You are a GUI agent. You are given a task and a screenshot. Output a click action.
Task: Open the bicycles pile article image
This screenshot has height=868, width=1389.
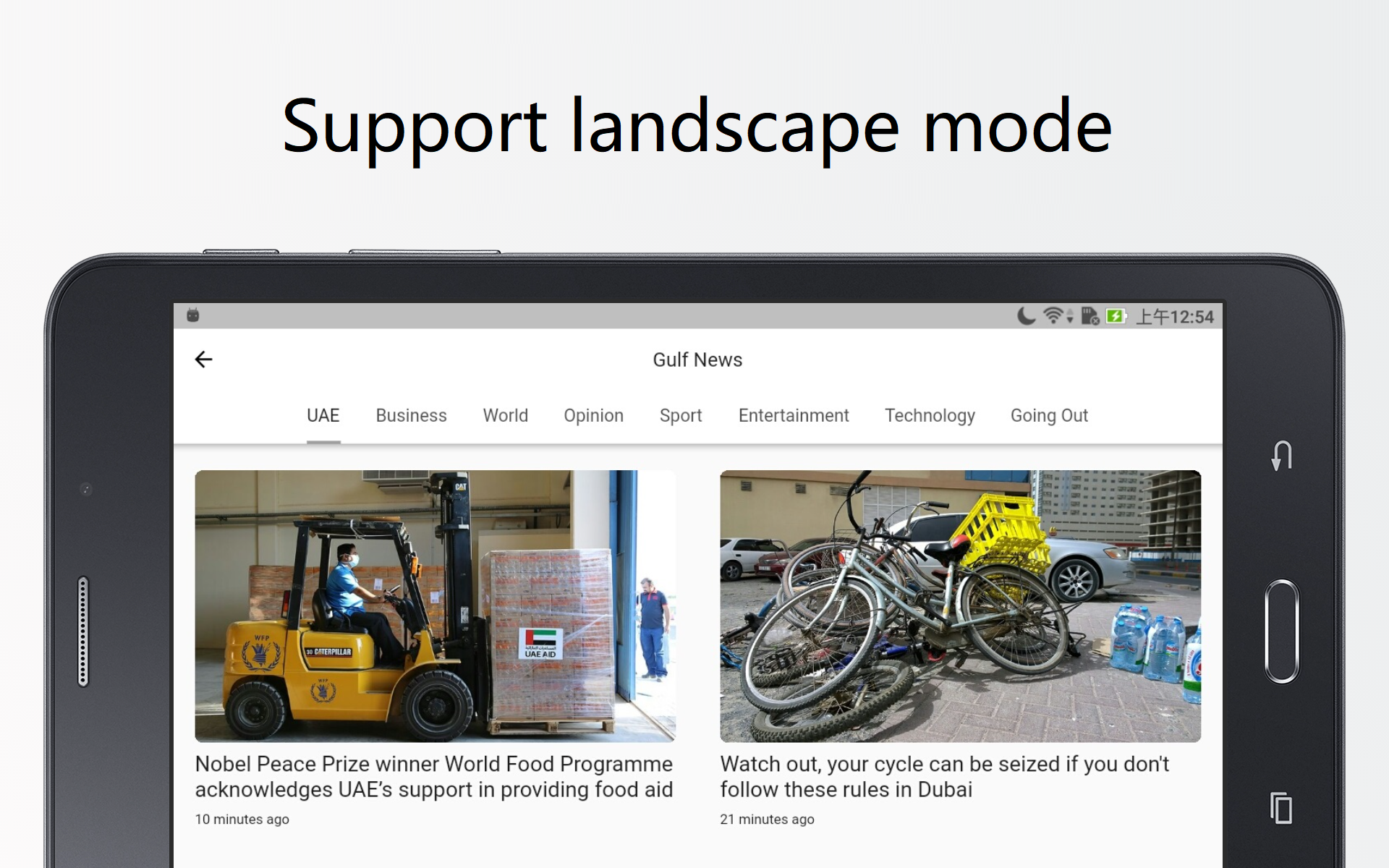(960, 606)
